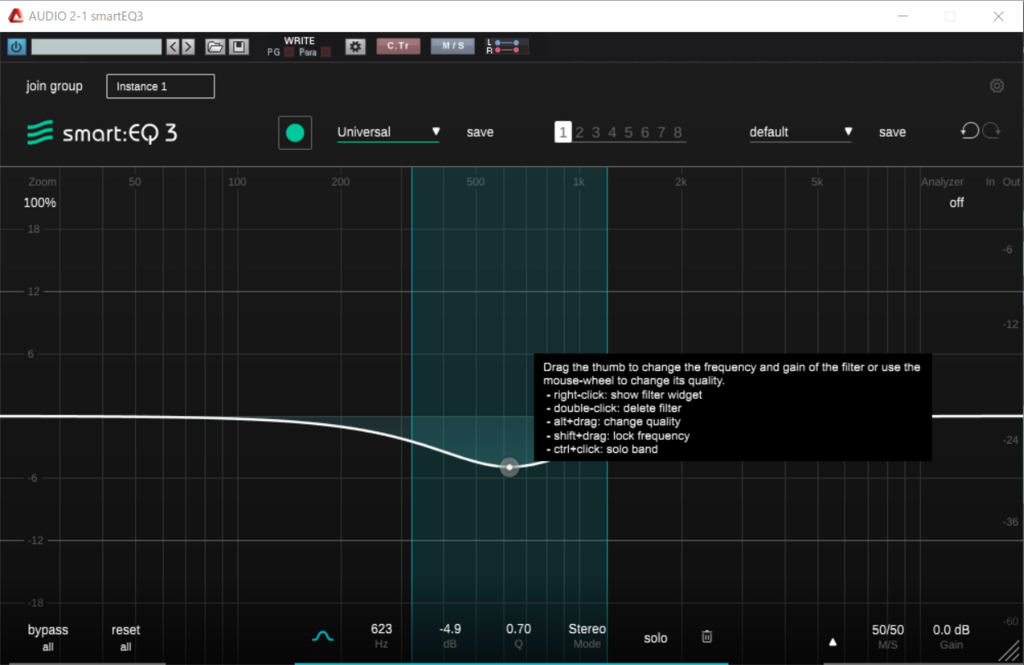Click the filter thumb on EQ curve

point(509,467)
